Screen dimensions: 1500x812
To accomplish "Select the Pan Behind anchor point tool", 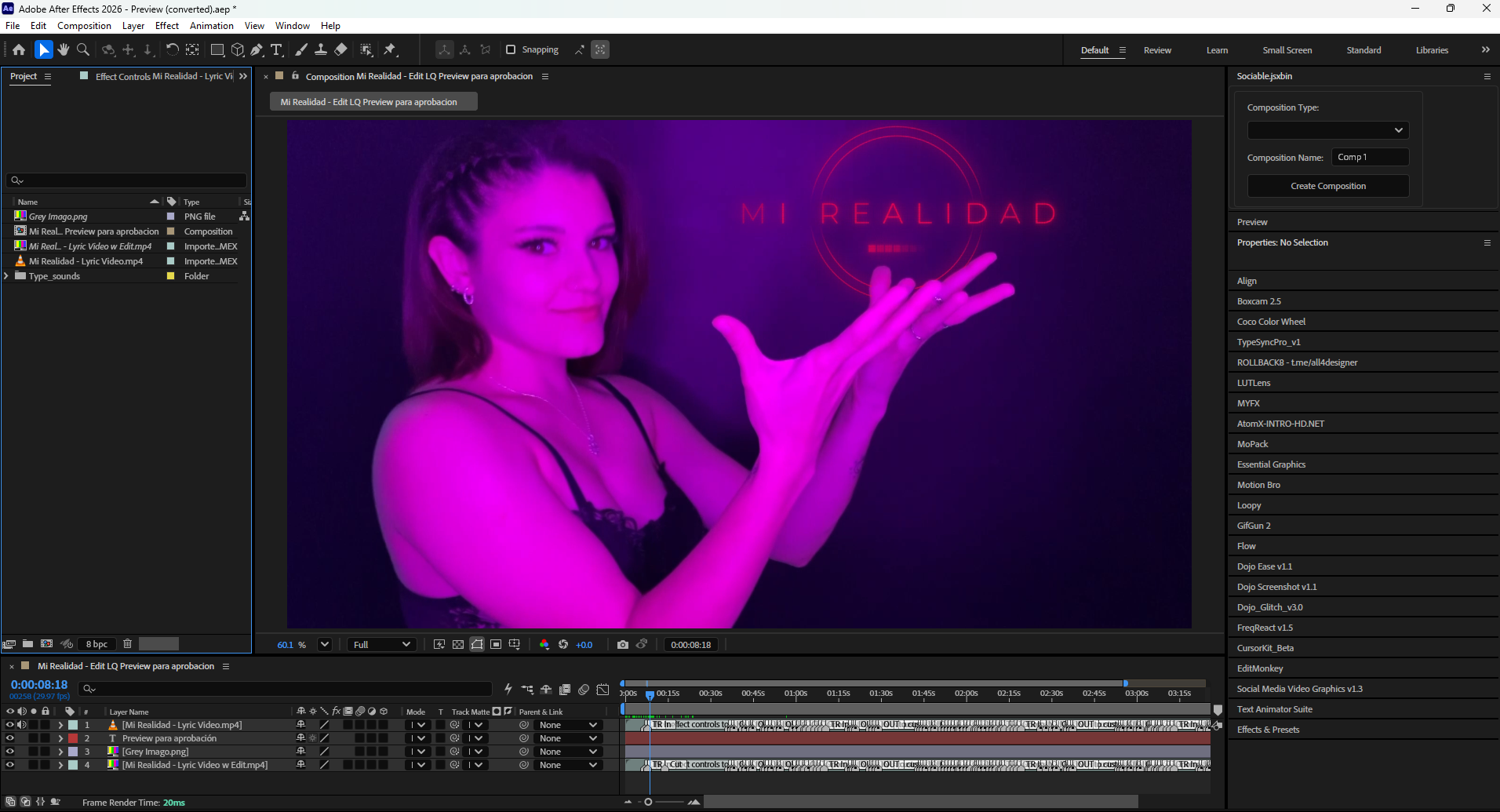I will 192,49.
